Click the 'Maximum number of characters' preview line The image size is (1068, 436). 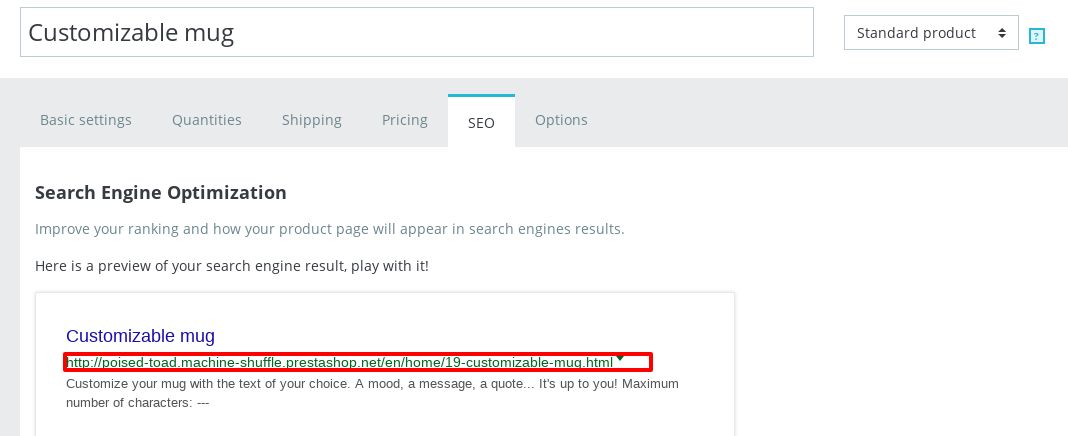point(137,403)
